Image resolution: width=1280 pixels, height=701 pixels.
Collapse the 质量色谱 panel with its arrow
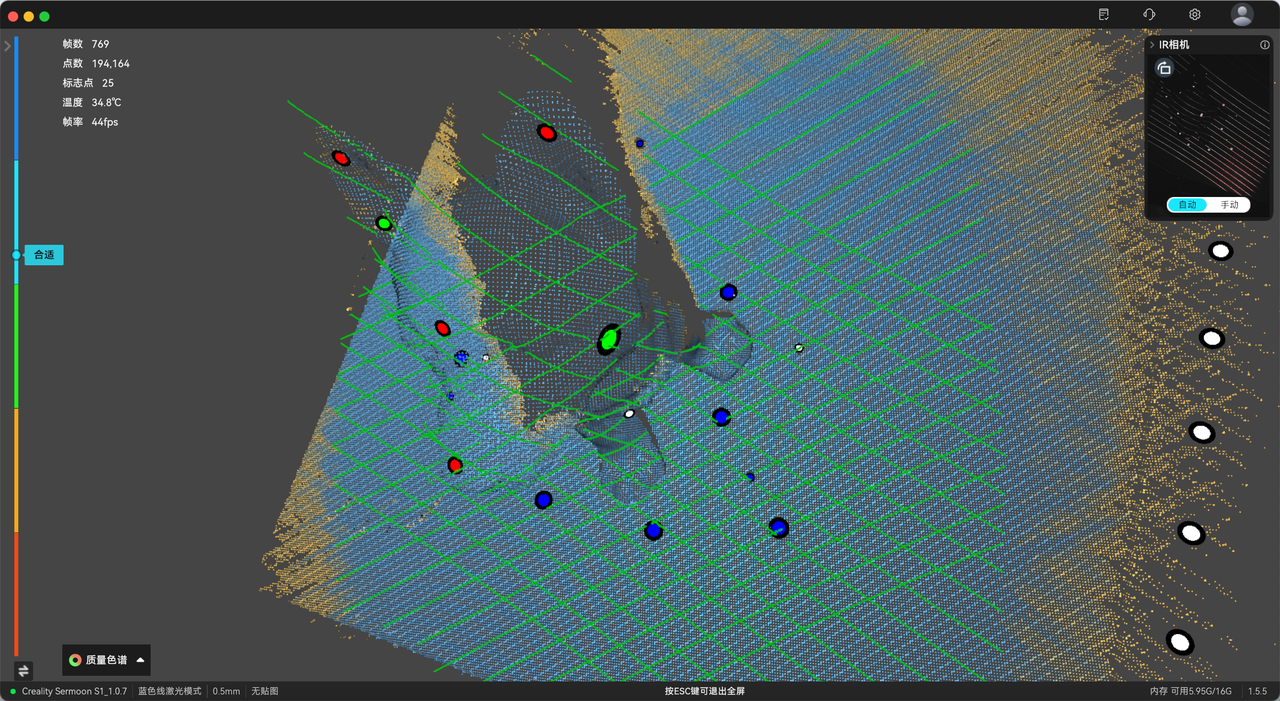point(140,660)
